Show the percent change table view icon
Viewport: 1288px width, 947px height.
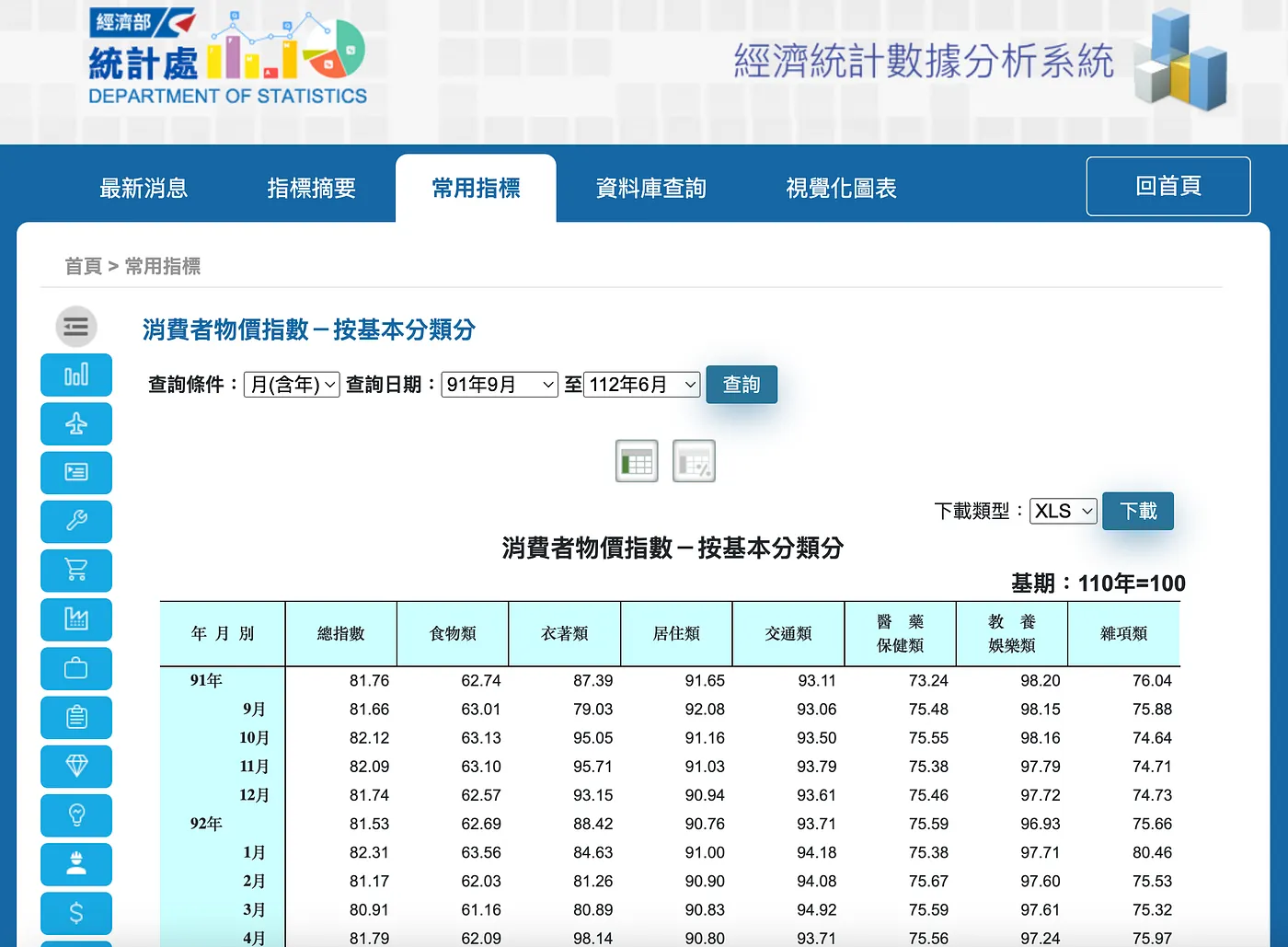tap(694, 461)
